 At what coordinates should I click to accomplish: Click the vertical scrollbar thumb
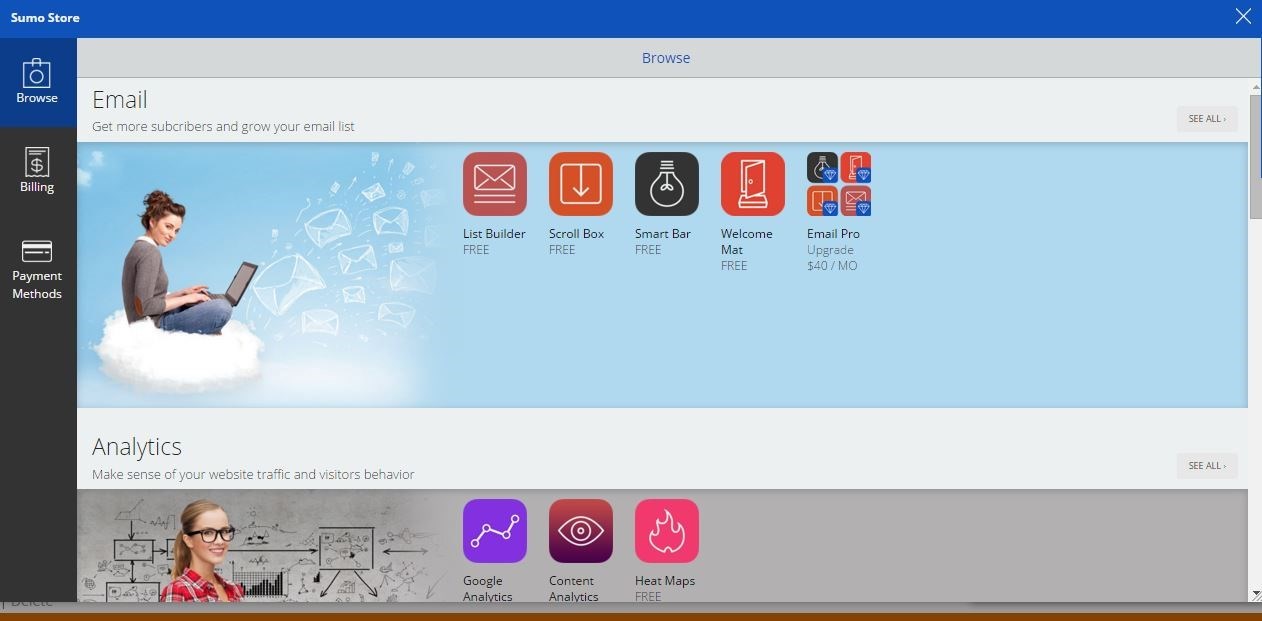pos(1256,156)
